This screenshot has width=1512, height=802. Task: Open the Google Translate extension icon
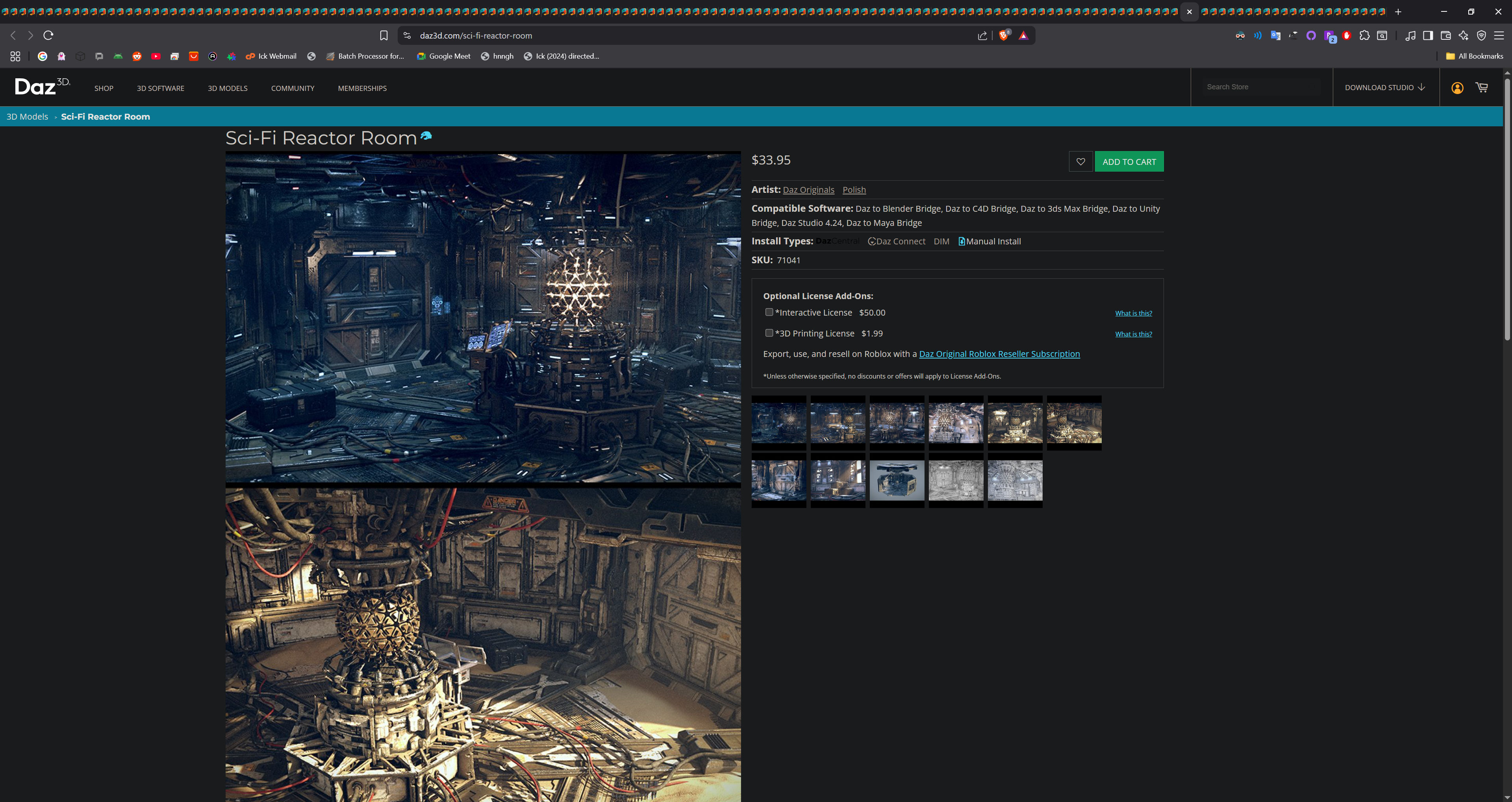[x=1275, y=35]
